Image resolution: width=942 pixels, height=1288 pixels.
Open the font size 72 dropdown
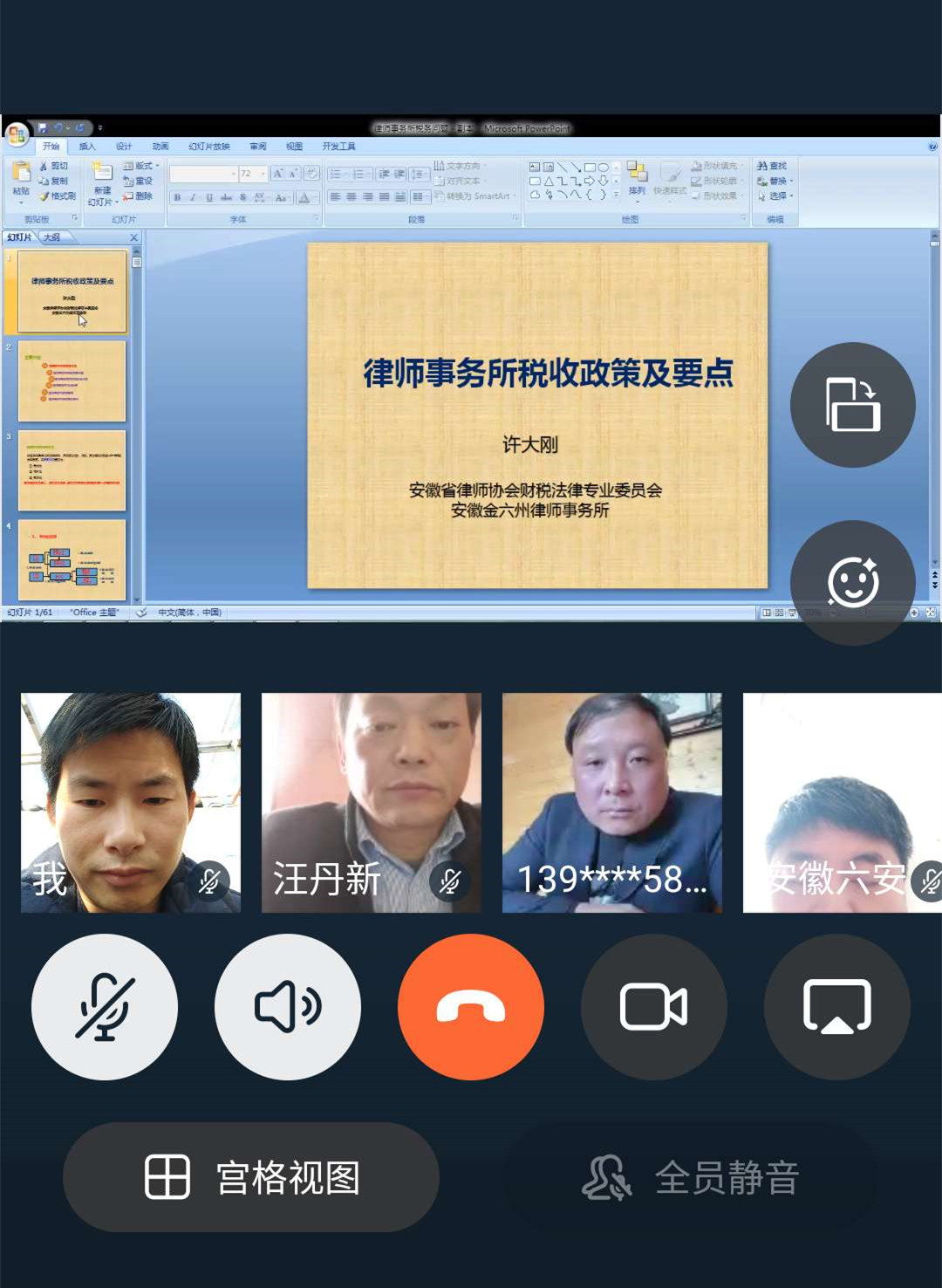(x=263, y=174)
